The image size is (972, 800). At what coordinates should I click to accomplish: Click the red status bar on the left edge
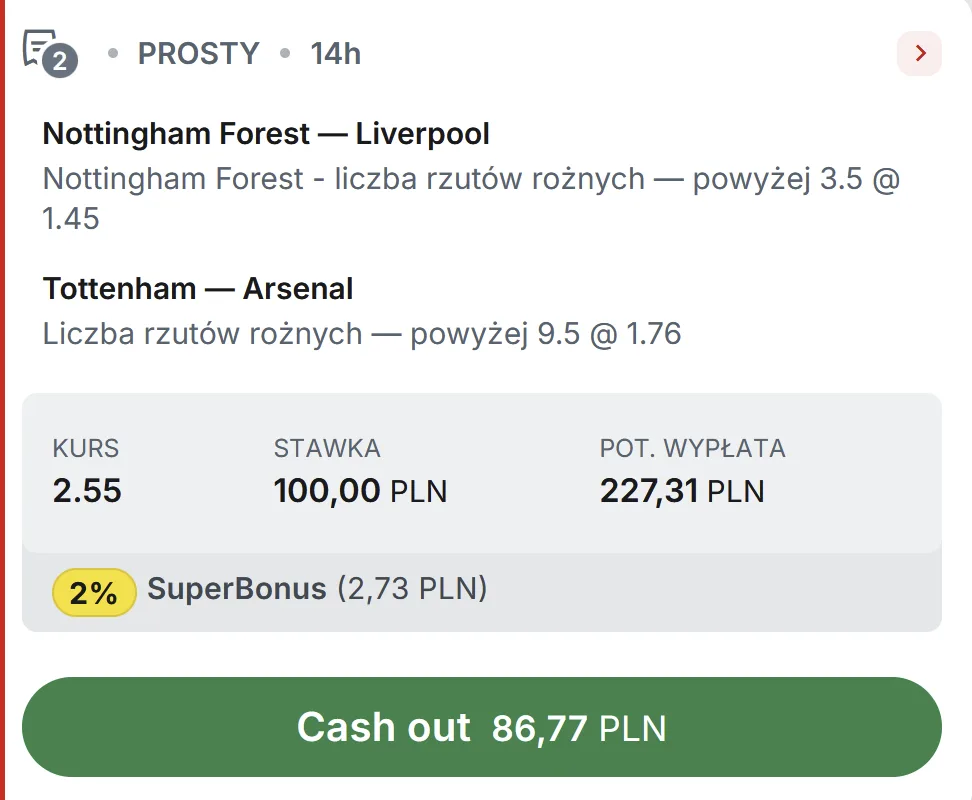pyautogui.click(x=5, y=400)
